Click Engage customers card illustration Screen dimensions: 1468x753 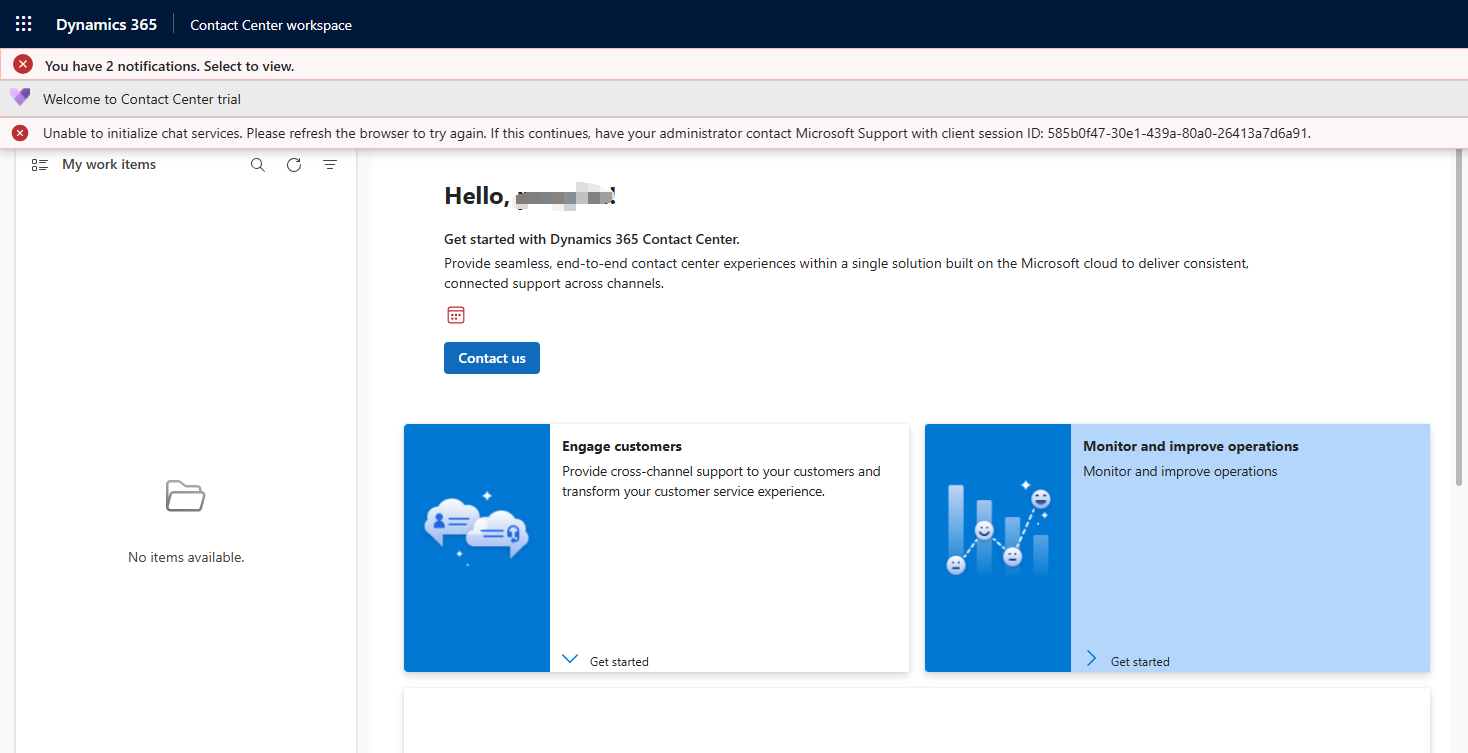[477, 548]
